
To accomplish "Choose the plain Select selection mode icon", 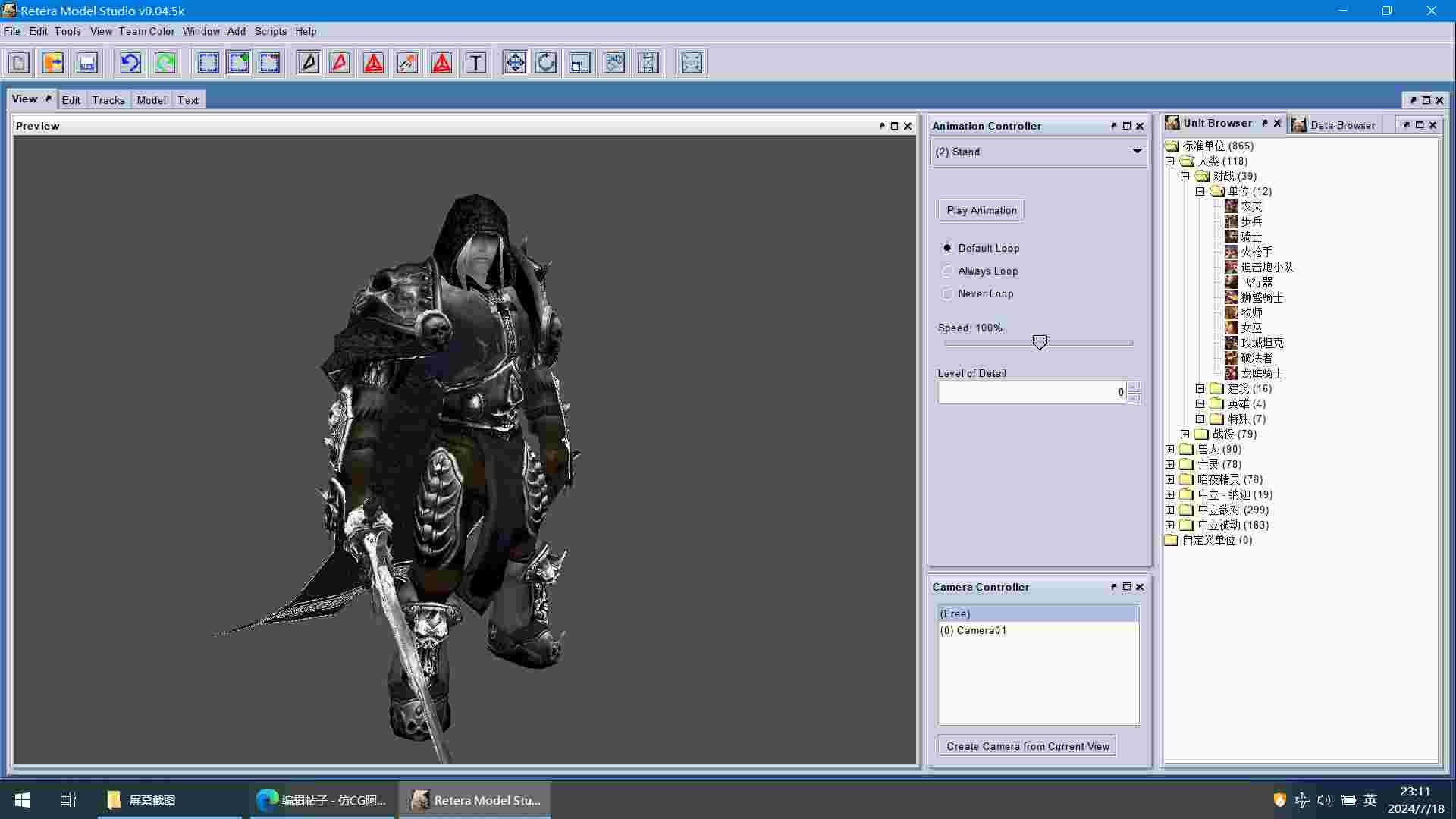I will (x=208, y=62).
